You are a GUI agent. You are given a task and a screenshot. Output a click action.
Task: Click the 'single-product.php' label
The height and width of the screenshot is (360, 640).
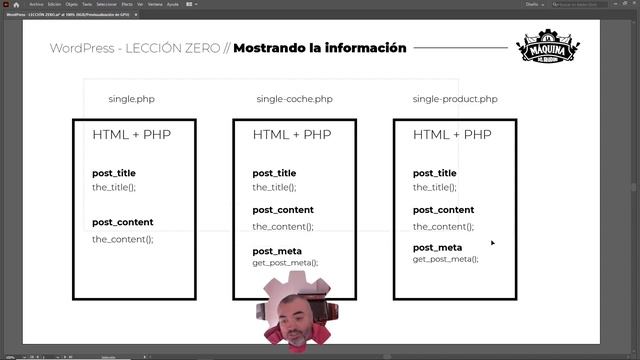(455, 99)
